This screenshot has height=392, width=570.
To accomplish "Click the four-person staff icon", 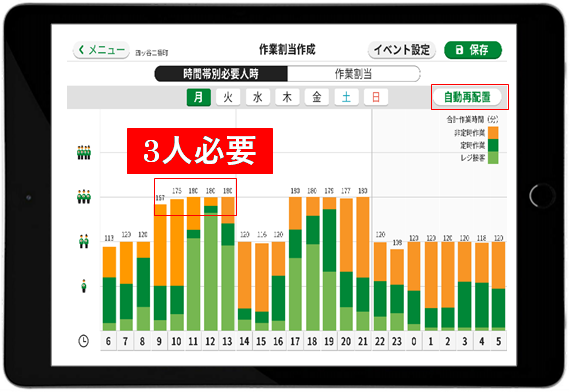I will [84, 152].
